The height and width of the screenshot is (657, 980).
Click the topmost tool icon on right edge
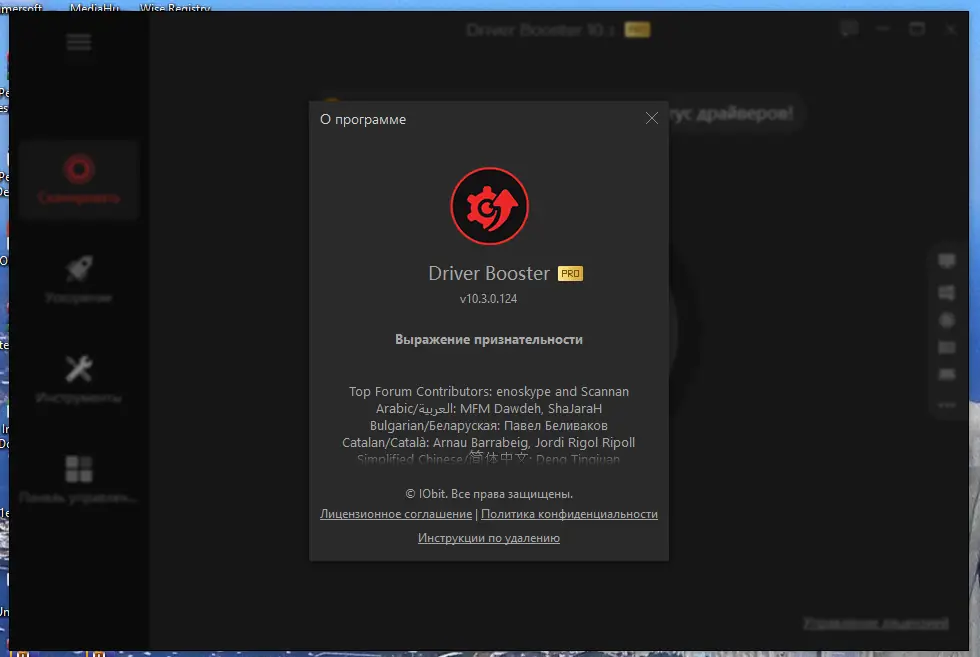point(946,260)
